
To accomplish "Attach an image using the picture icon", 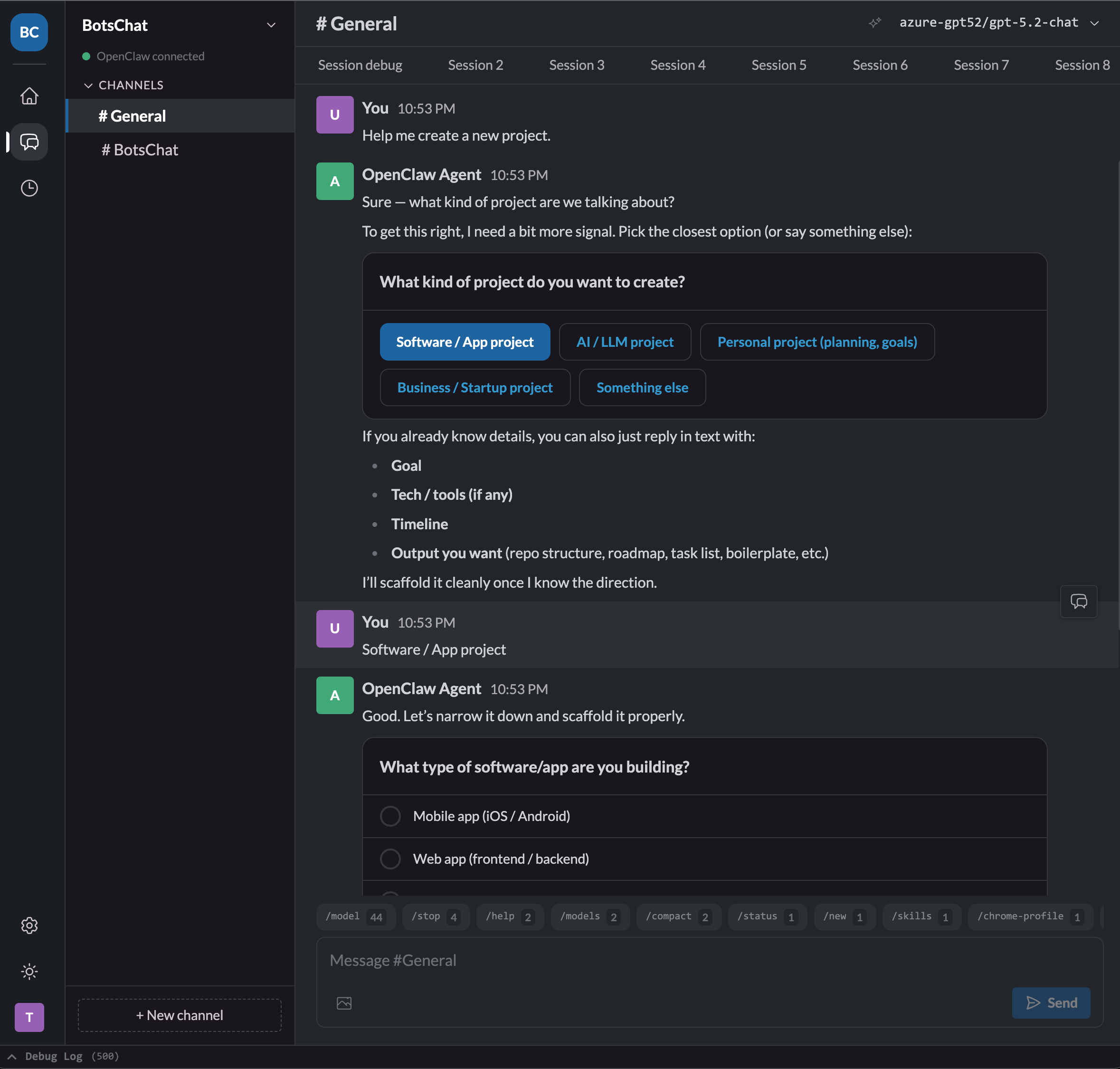I will point(343,1003).
